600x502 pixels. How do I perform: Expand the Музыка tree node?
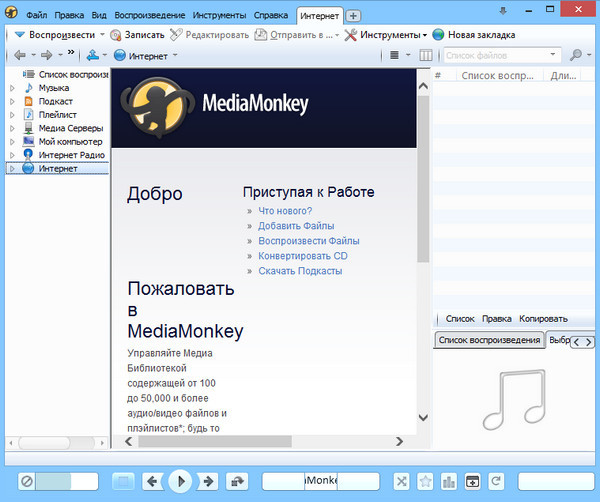click(12, 88)
